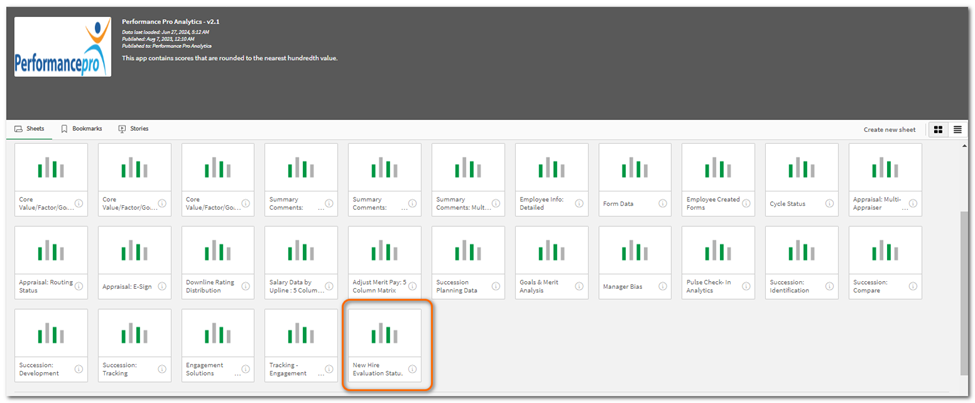Switch to grid view

click(x=938, y=130)
